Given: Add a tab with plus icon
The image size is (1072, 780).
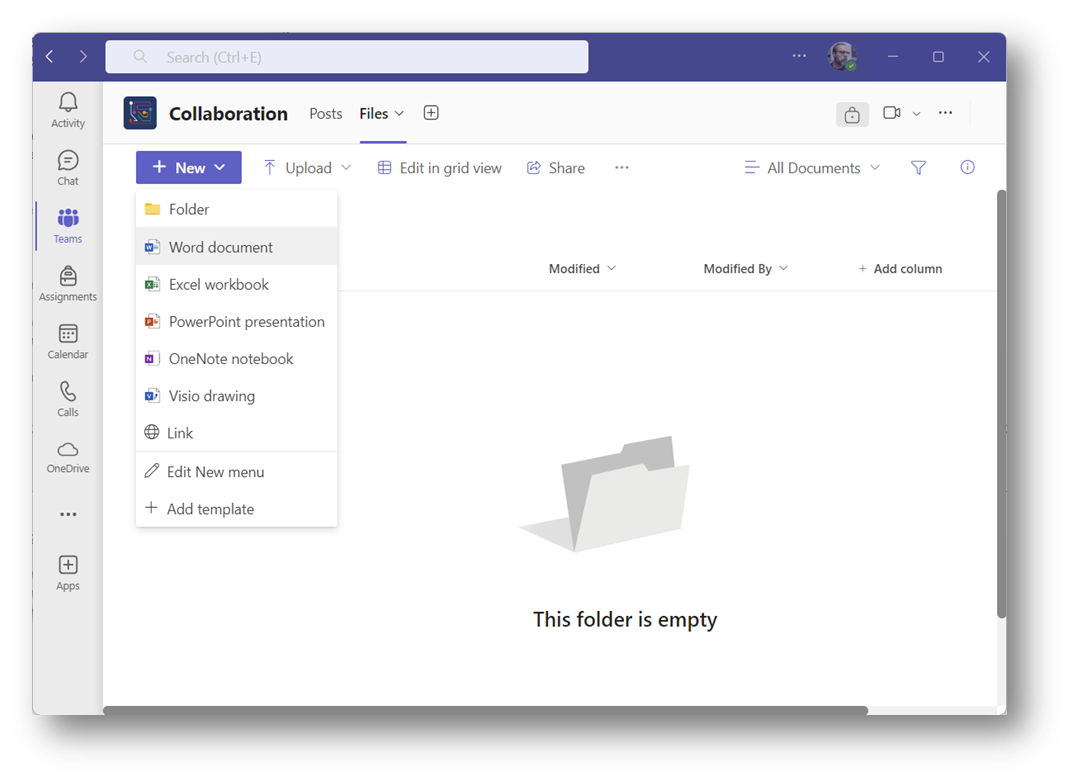Looking at the screenshot, I should pyautogui.click(x=431, y=113).
